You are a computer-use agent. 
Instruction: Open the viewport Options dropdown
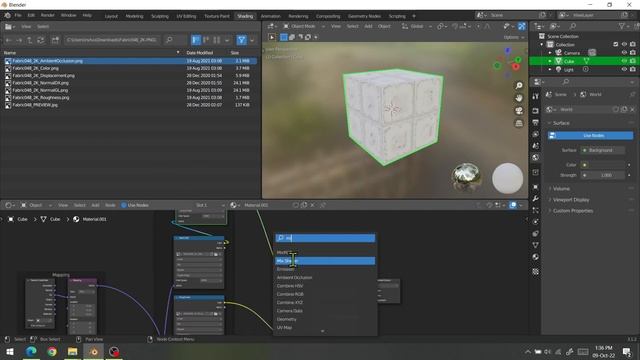point(513,37)
